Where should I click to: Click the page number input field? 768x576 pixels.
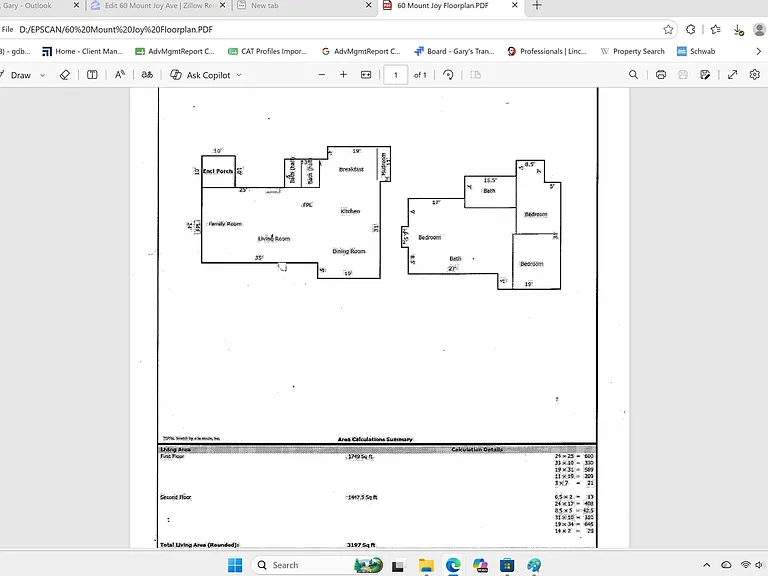point(396,75)
